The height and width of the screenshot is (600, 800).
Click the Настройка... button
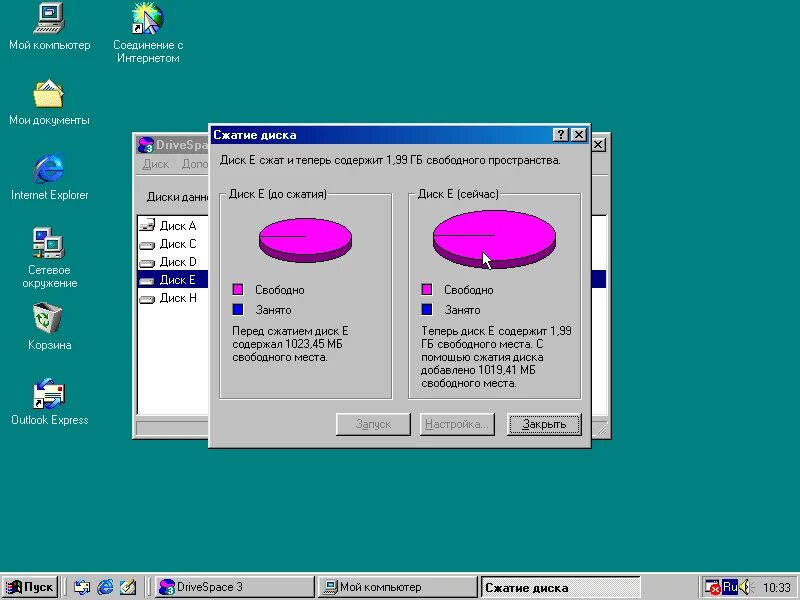point(457,424)
